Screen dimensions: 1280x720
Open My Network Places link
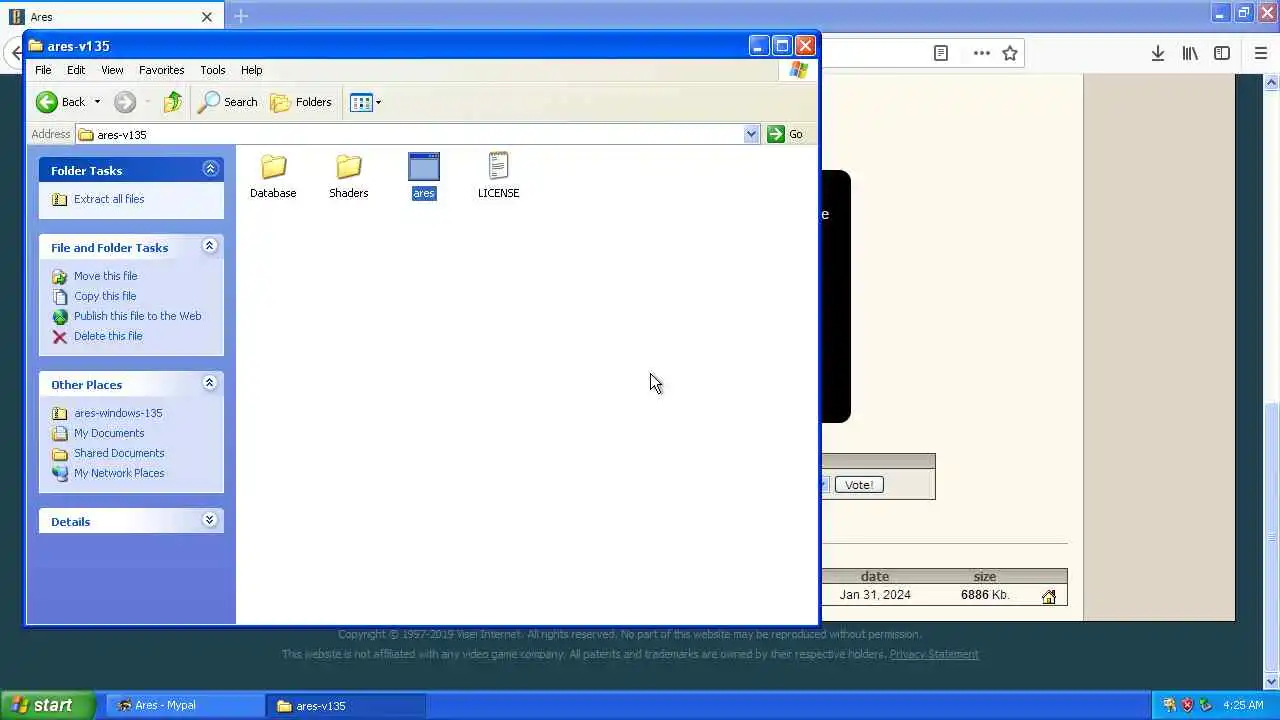click(x=118, y=473)
